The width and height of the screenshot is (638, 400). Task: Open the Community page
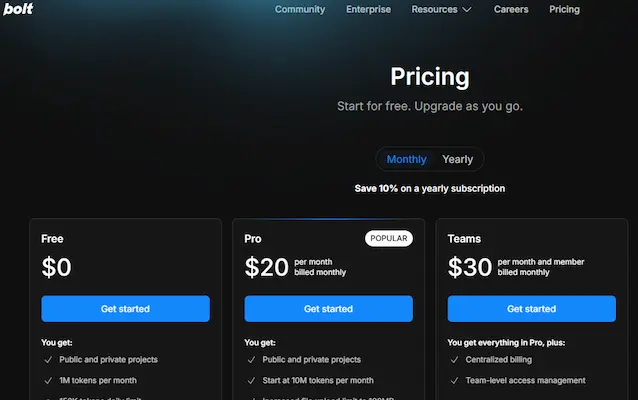click(x=300, y=9)
